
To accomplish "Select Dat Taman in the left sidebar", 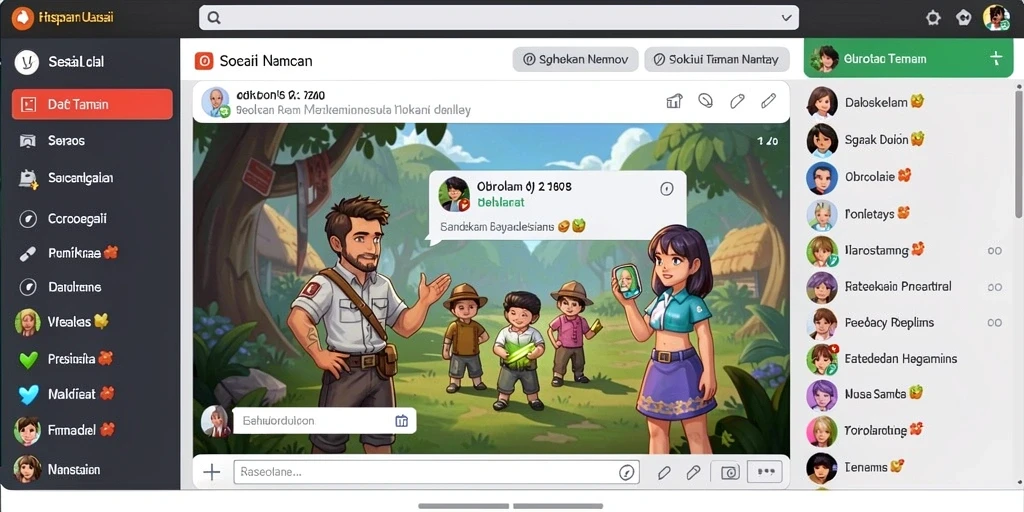I will 92,104.
